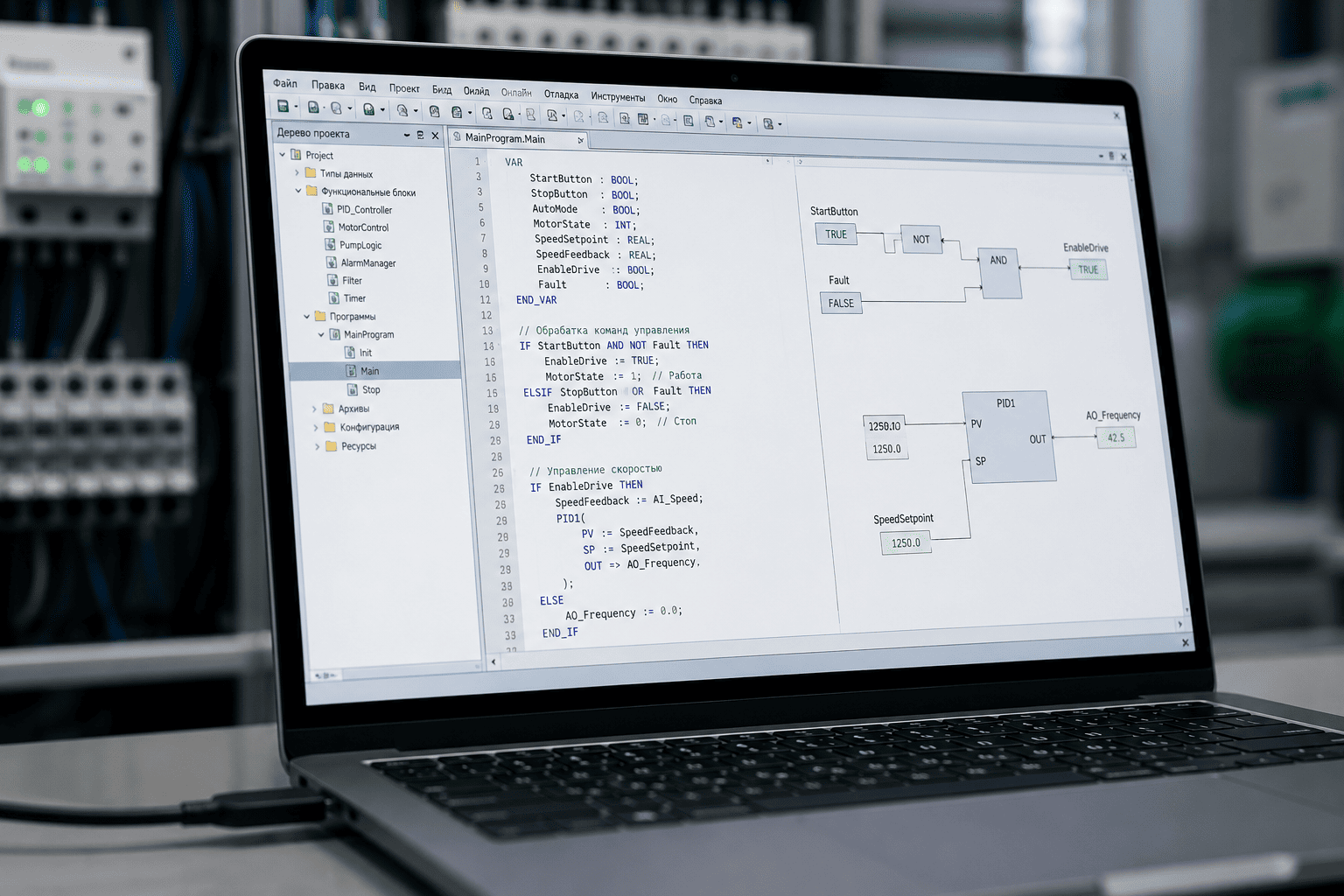Image resolution: width=1344 pixels, height=896 pixels.
Task: Open the dropdown arrow beside the save icon
Action: pyautogui.click(x=296, y=108)
